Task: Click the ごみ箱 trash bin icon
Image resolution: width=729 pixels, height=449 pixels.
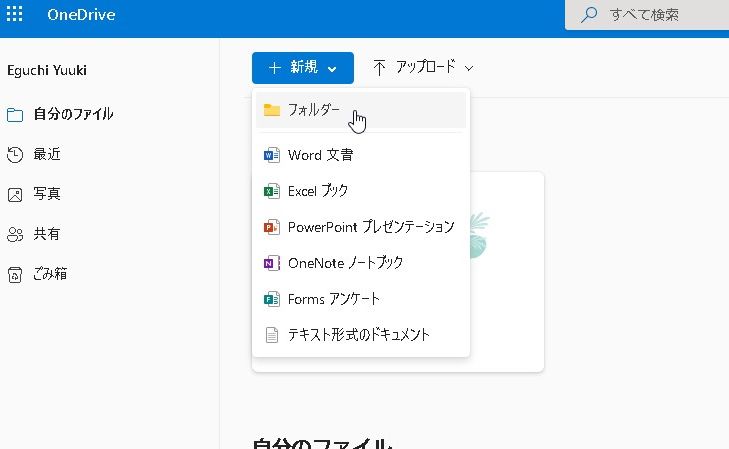Action: click(15, 275)
